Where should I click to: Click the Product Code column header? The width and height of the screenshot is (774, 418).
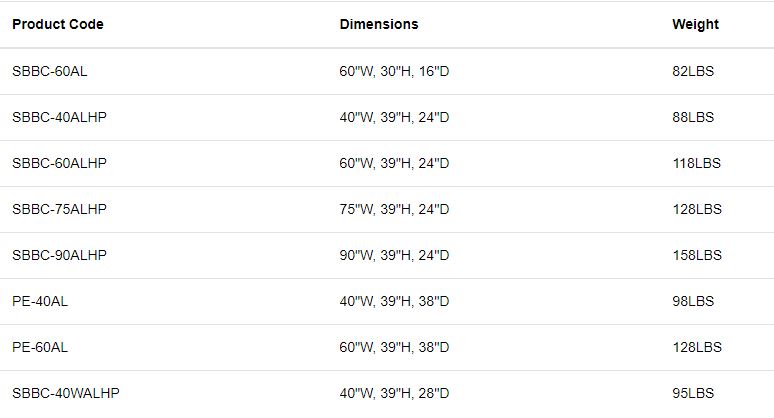pos(58,24)
